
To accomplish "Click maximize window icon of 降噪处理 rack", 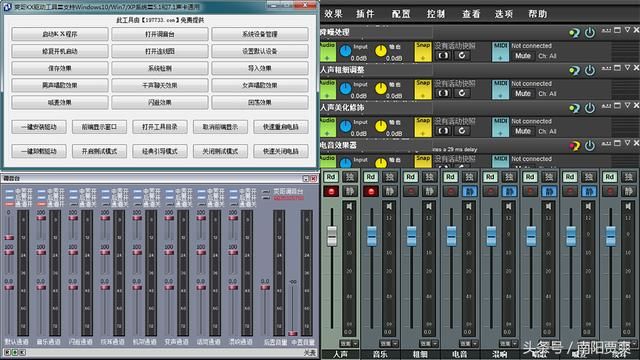I will (x=617, y=30).
